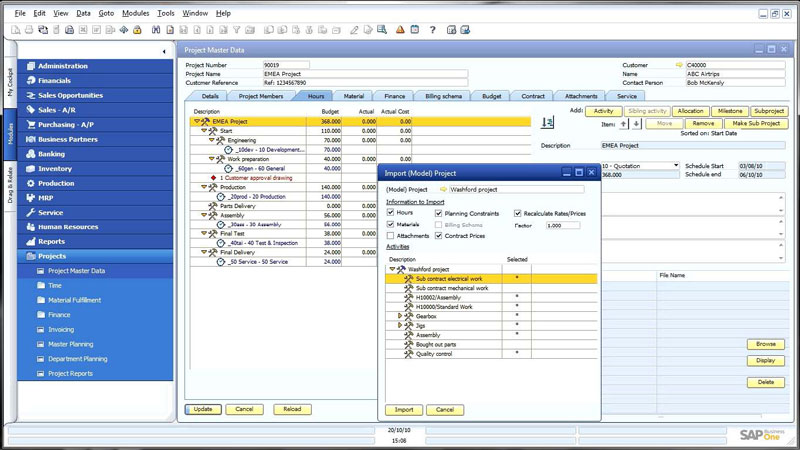800x450 pixels.
Task: Open the 10 - Quotation dropdown
Action: (676, 166)
